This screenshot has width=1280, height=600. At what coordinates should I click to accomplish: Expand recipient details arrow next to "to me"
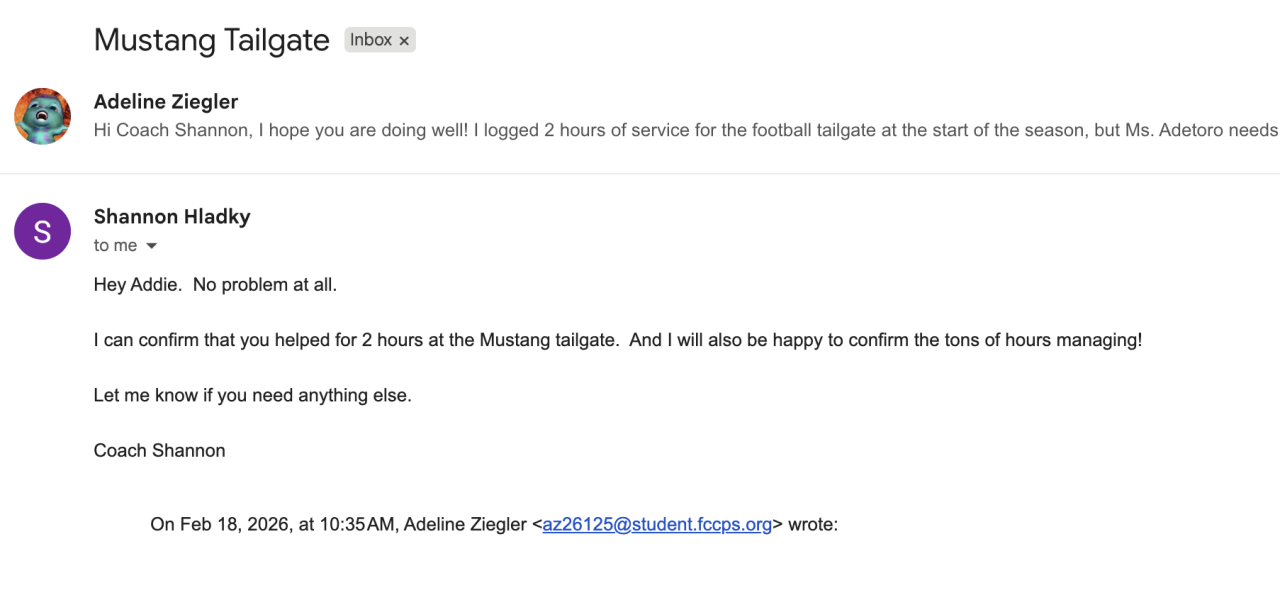coord(152,246)
